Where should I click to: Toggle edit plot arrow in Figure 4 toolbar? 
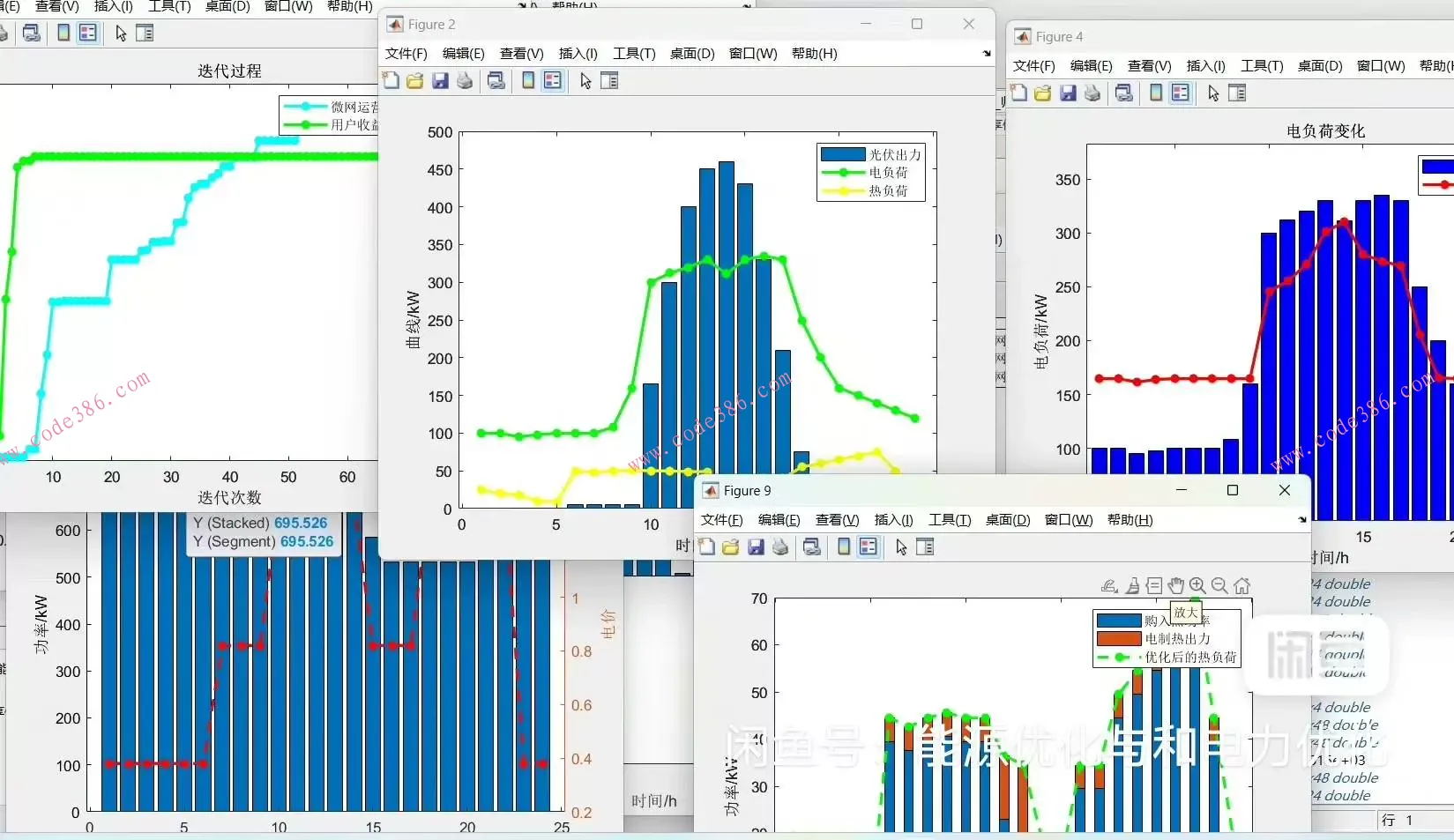pyautogui.click(x=1213, y=93)
